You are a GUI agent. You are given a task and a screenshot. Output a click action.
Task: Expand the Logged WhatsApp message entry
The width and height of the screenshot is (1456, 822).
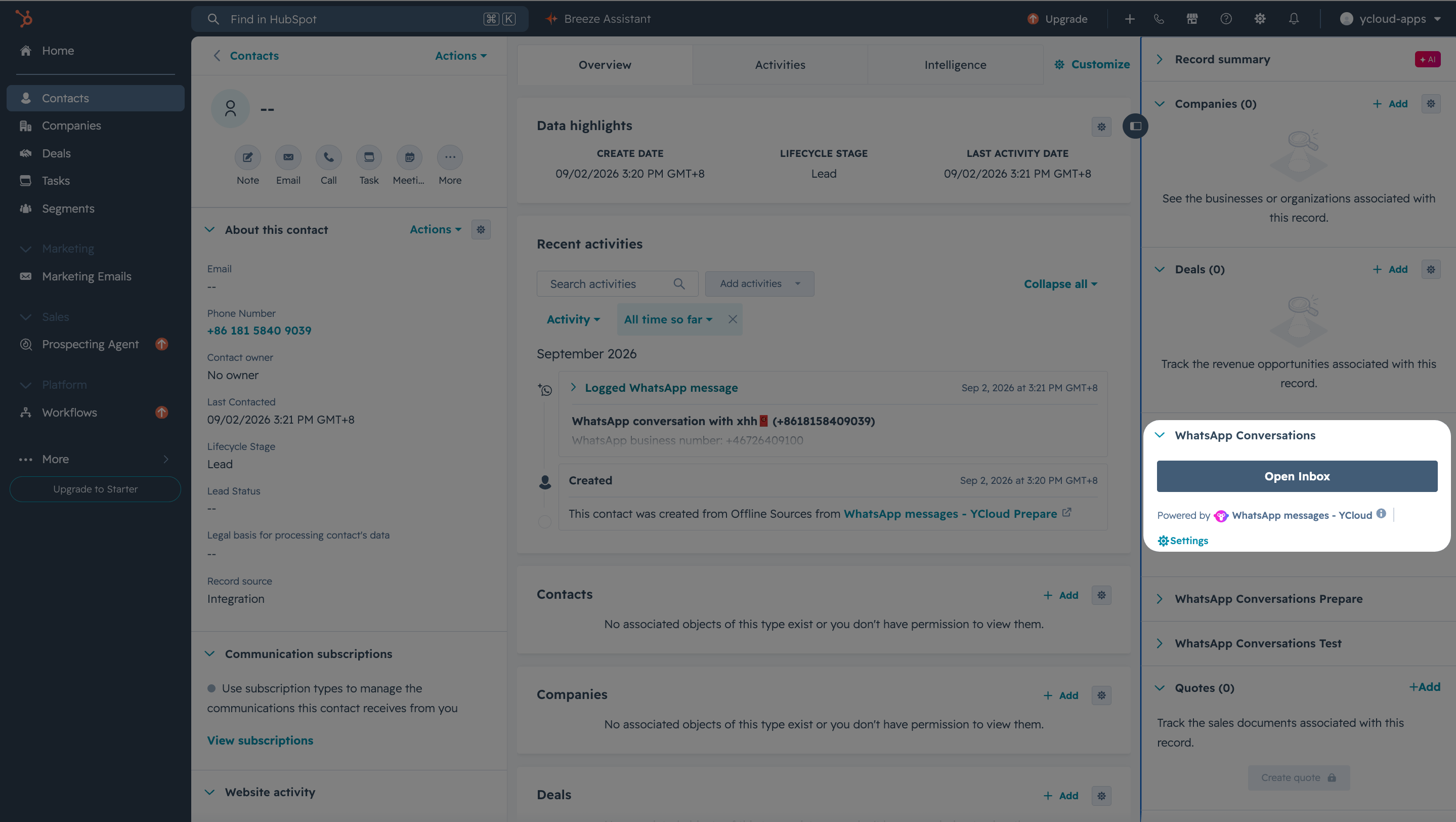click(x=574, y=387)
